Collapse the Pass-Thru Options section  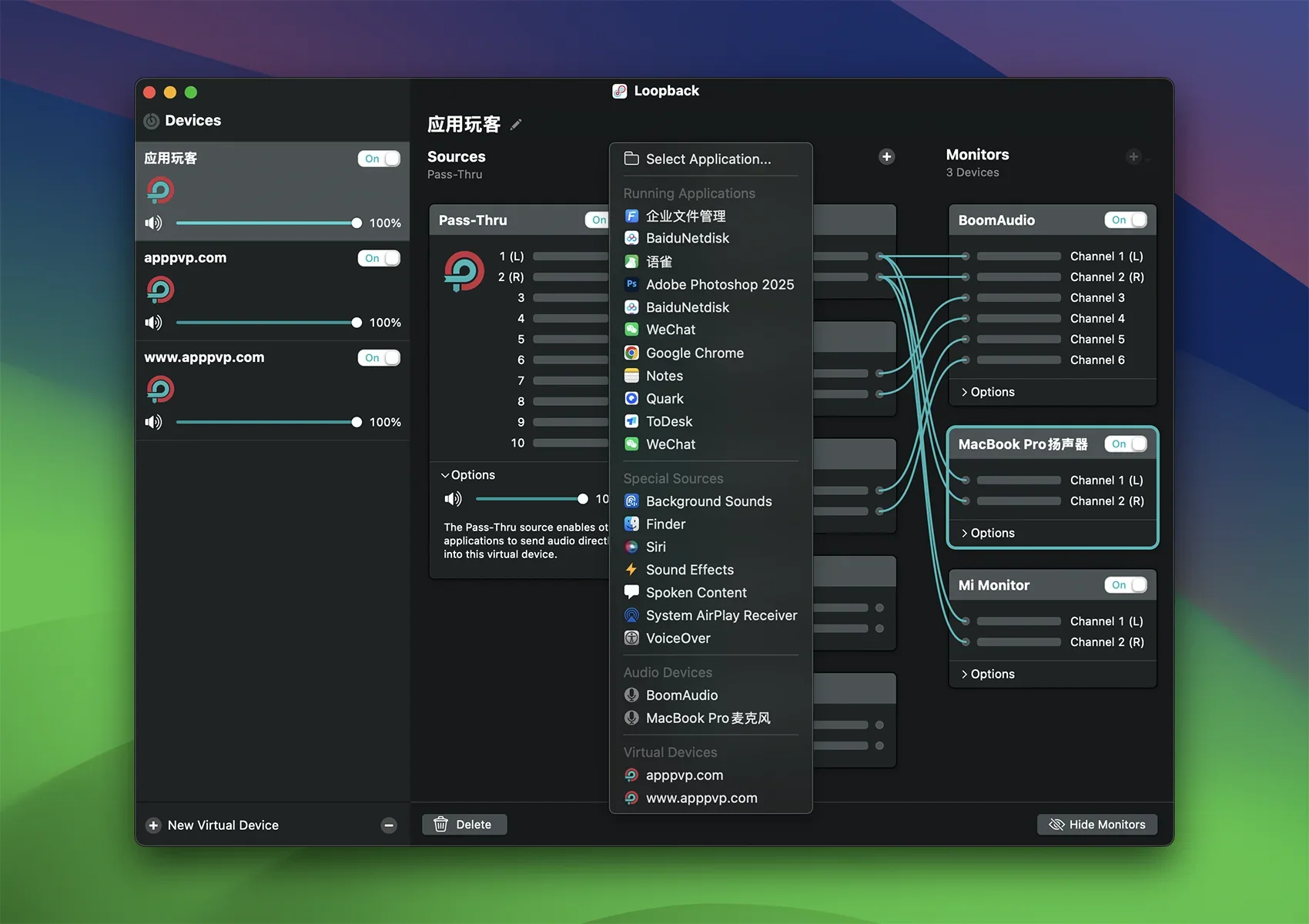(x=468, y=475)
